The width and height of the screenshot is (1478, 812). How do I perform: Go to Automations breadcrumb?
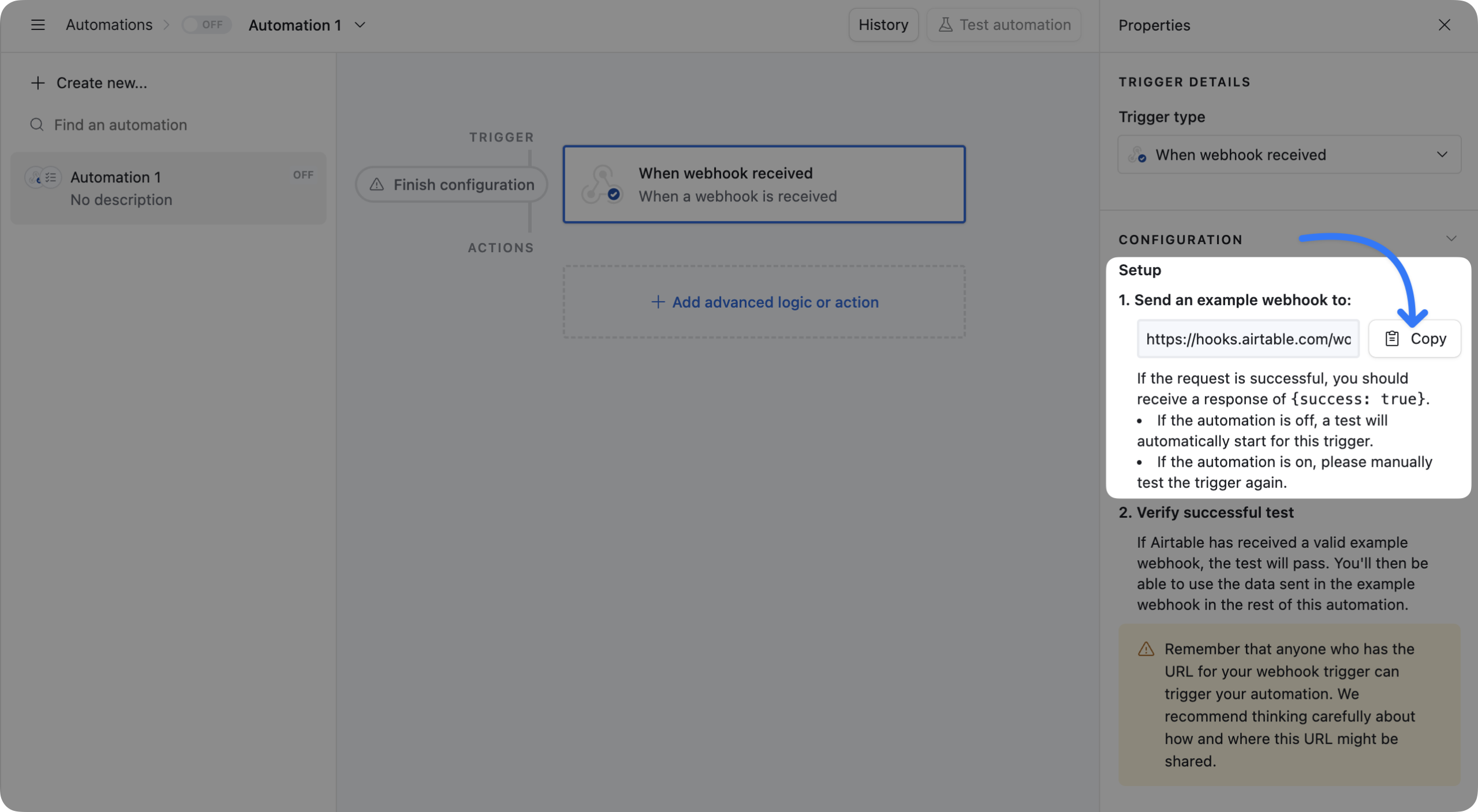109,25
